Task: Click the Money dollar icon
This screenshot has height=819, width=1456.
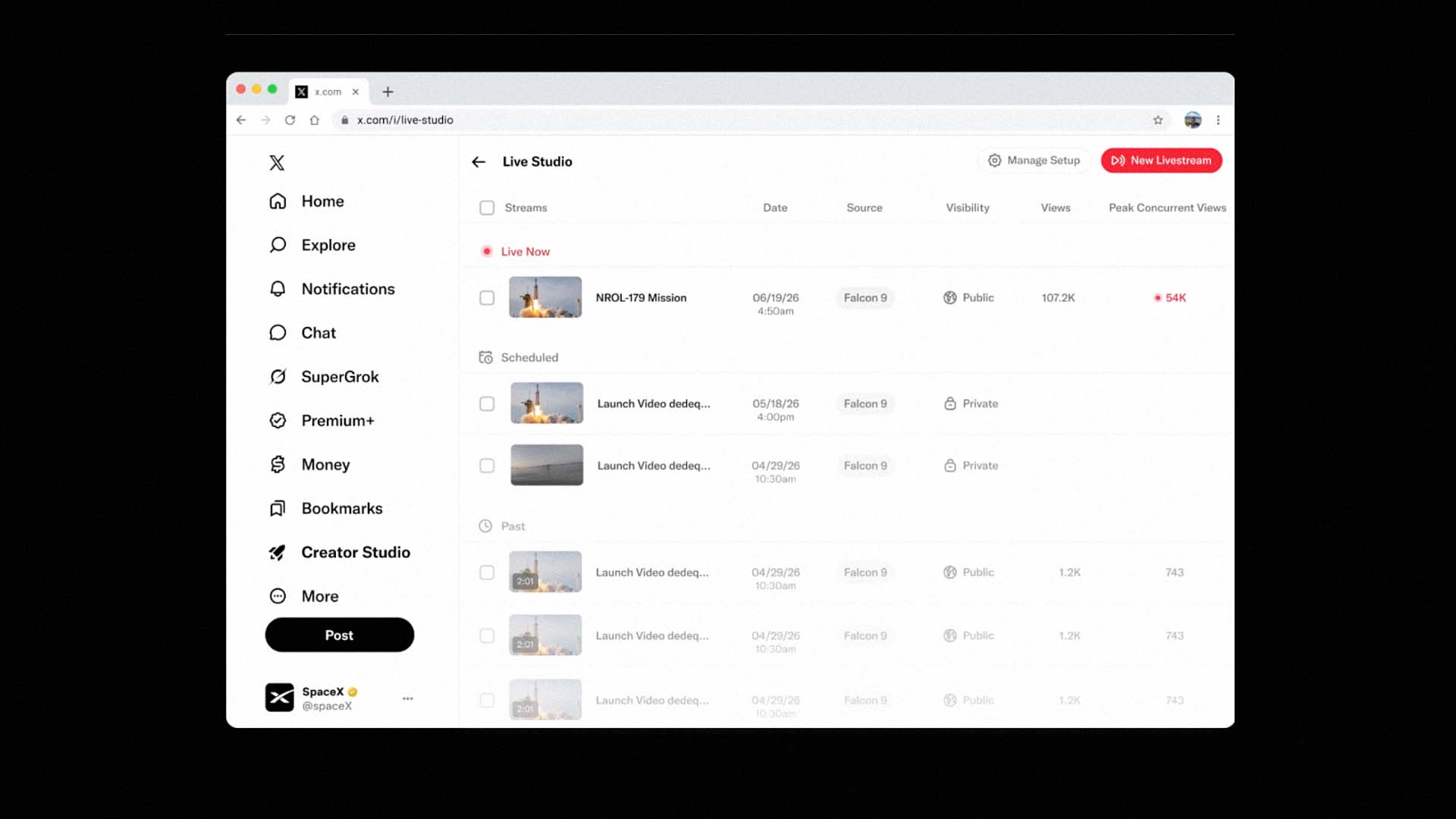Action: click(x=278, y=464)
